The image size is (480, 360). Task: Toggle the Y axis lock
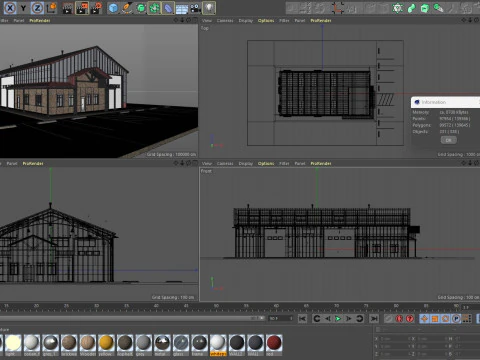point(23,8)
